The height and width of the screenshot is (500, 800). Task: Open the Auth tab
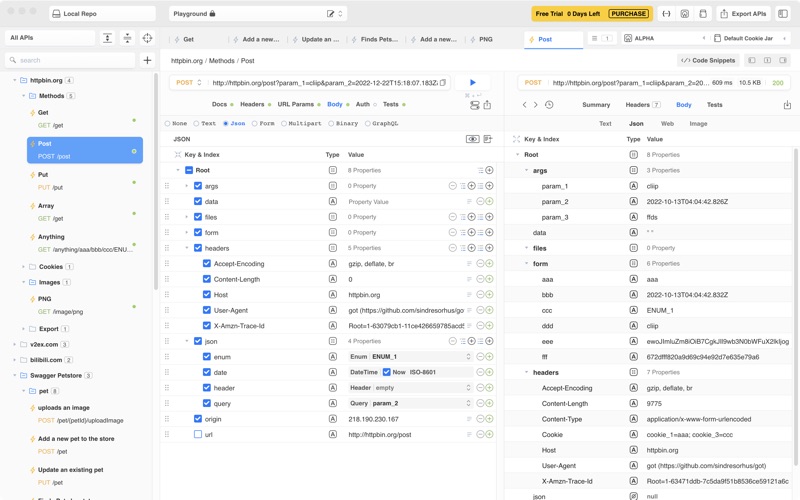click(x=363, y=104)
